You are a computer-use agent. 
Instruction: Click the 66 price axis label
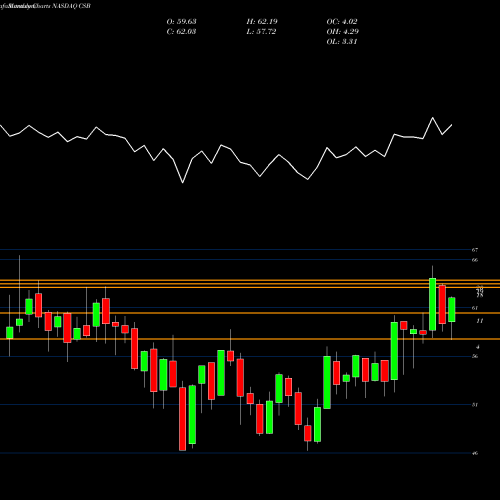475,260
